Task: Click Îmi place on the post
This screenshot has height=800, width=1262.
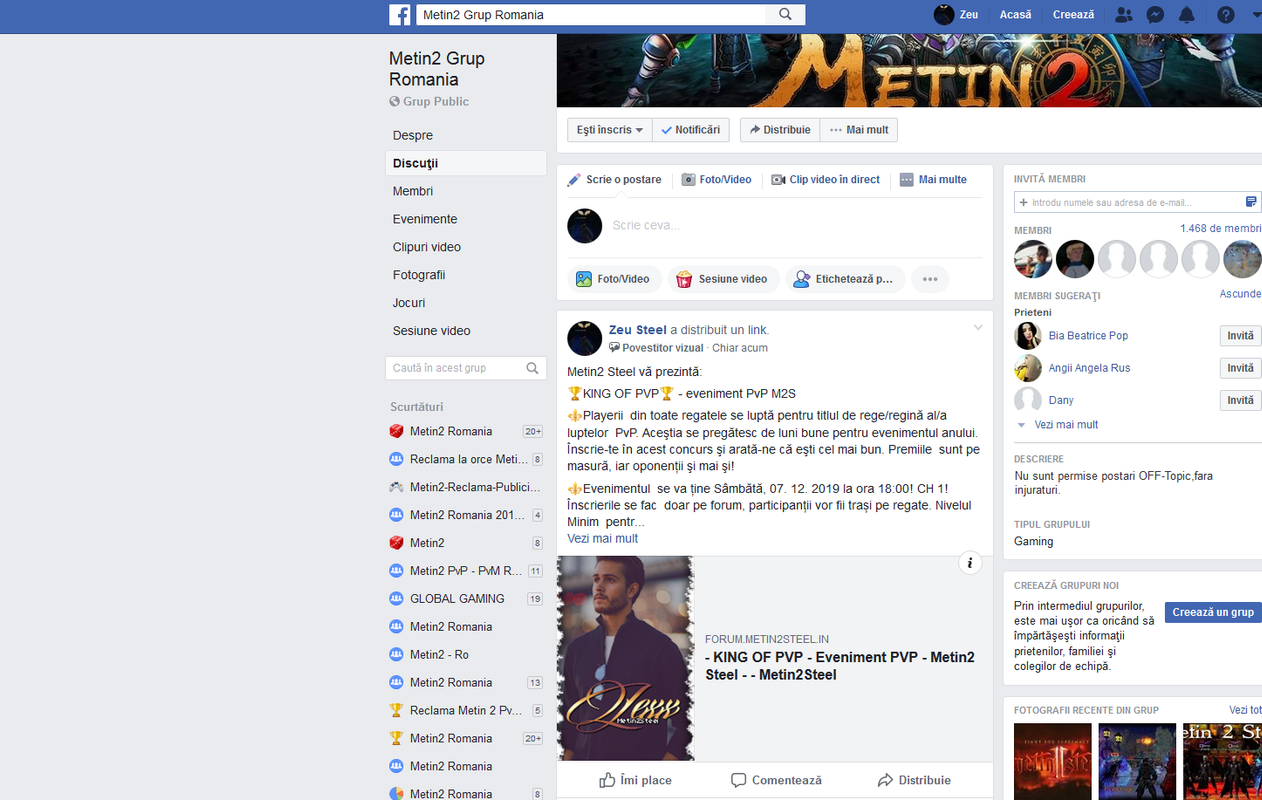Action: tap(635, 780)
